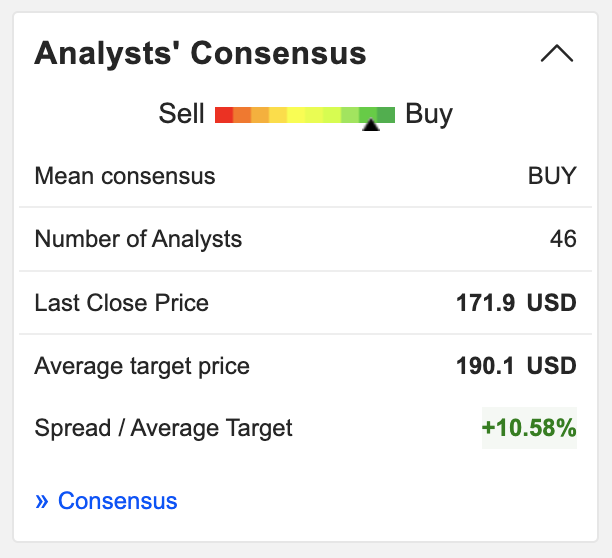Open the Consensus link
Viewport: 612px width, 558px height.
click(x=117, y=501)
